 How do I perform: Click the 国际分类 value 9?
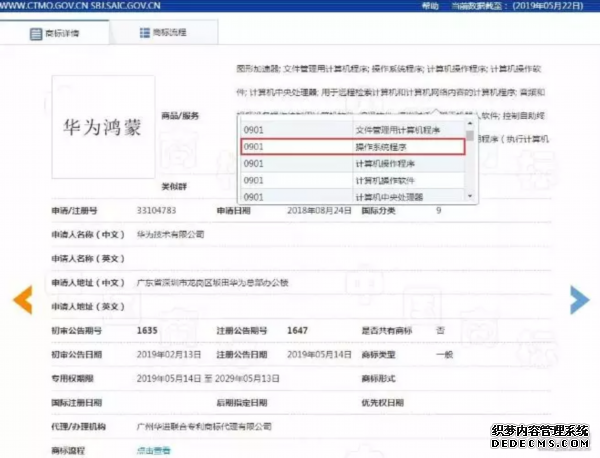click(x=439, y=210)
